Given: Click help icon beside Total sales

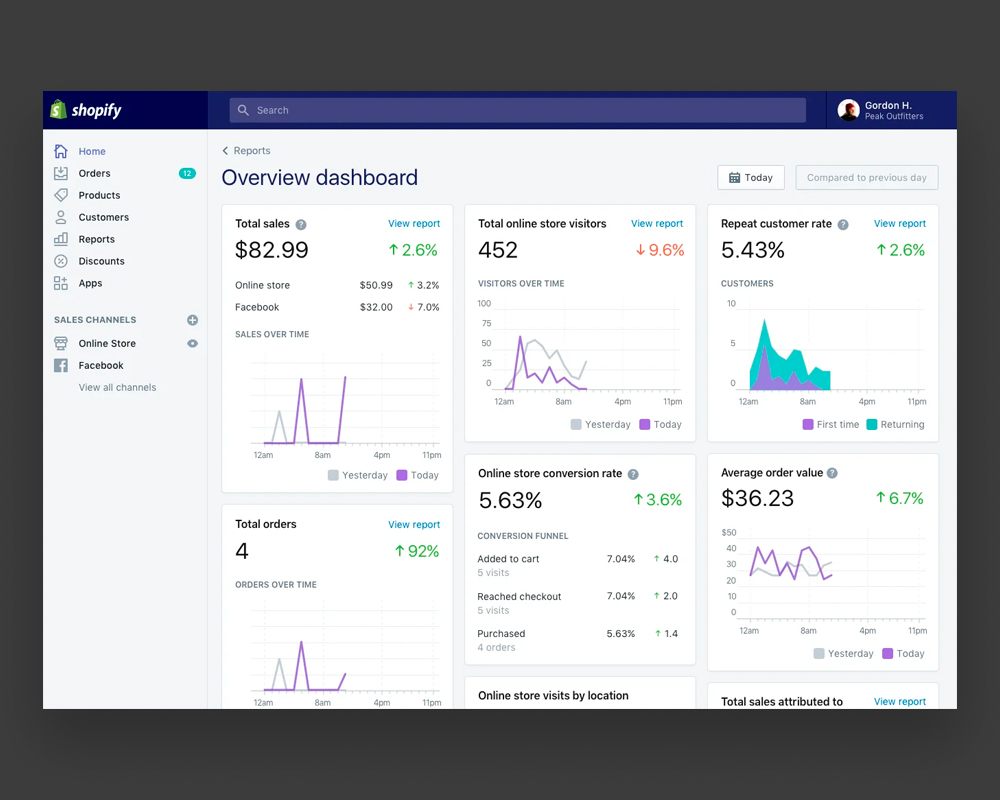Looking at the screenshot, I should (301, 225).
